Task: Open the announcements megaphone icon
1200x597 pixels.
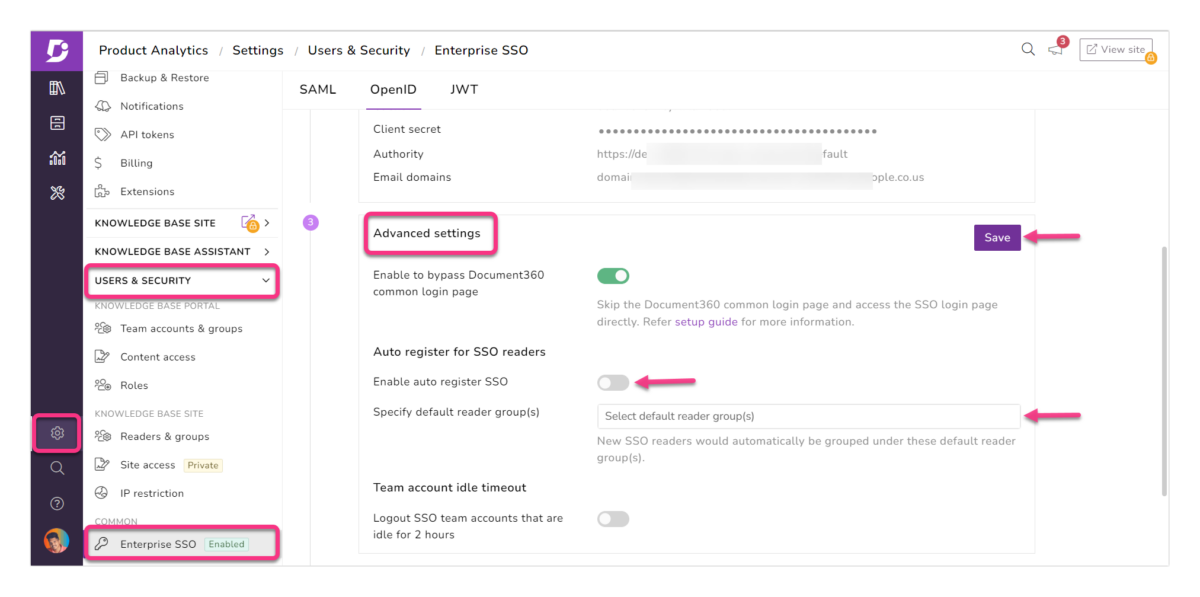Action: (x=1056, y=50)
